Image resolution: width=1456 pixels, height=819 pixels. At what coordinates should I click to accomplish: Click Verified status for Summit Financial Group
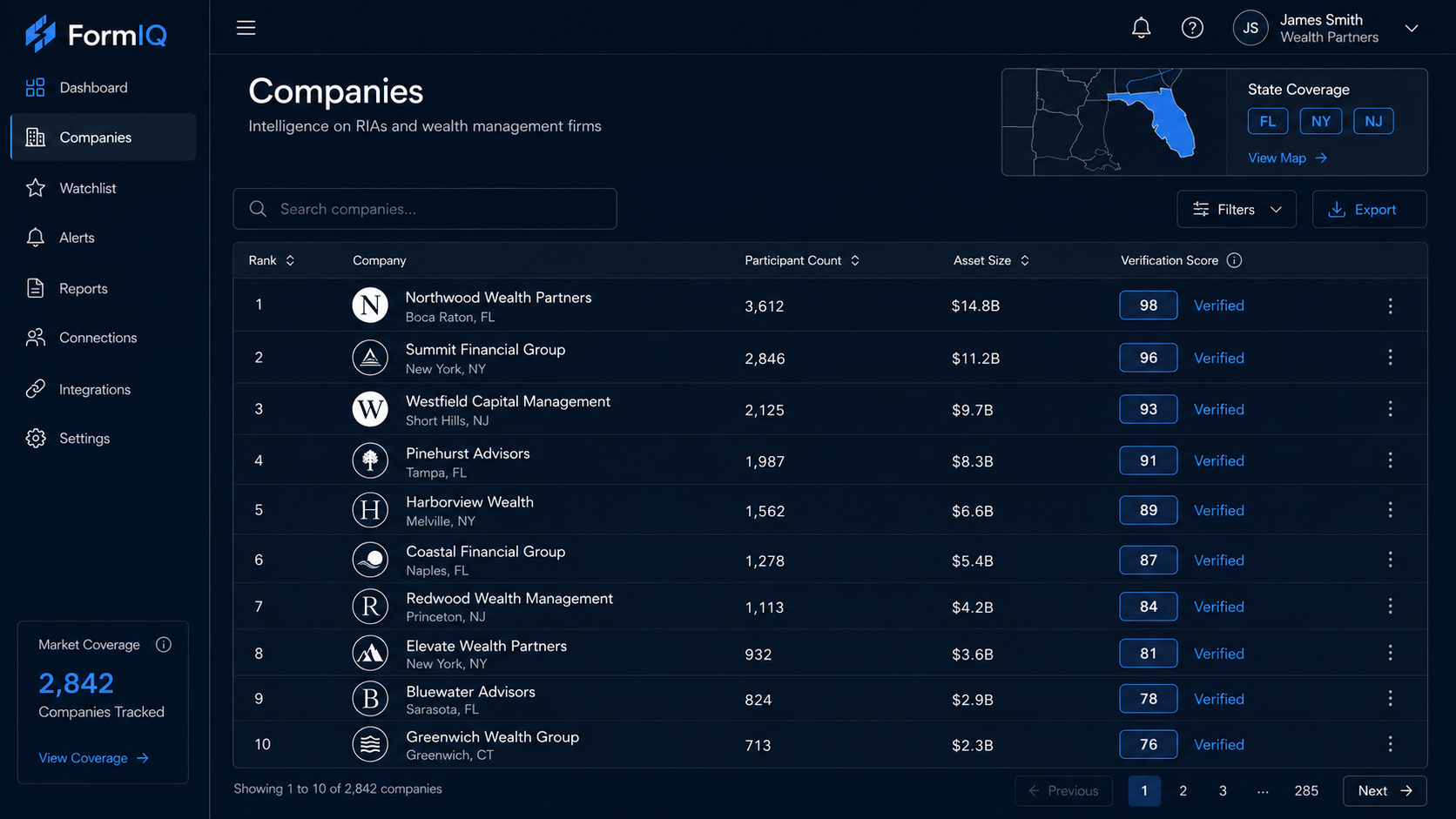click(1218, 358)
